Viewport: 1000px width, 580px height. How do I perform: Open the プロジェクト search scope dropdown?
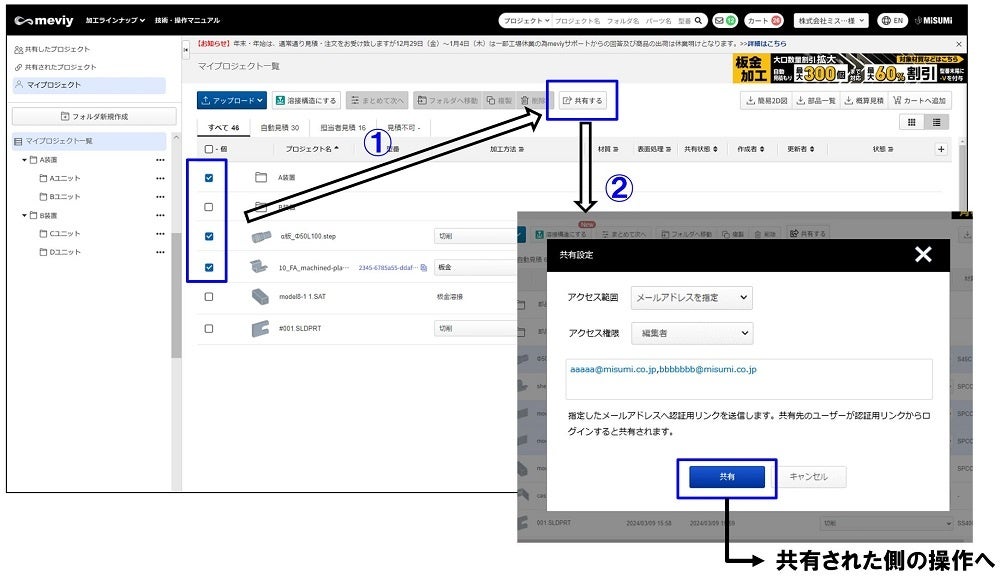click(526, 20)
